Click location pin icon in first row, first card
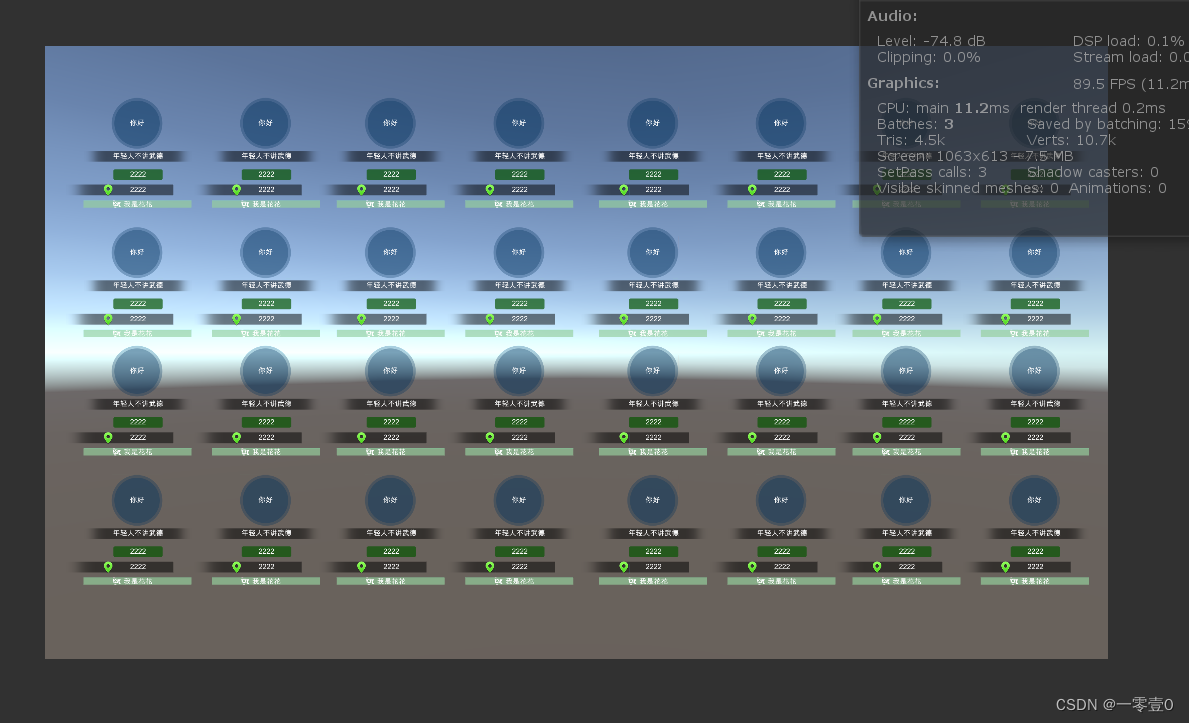This screenshot has width=1189, height=723. 108,190
